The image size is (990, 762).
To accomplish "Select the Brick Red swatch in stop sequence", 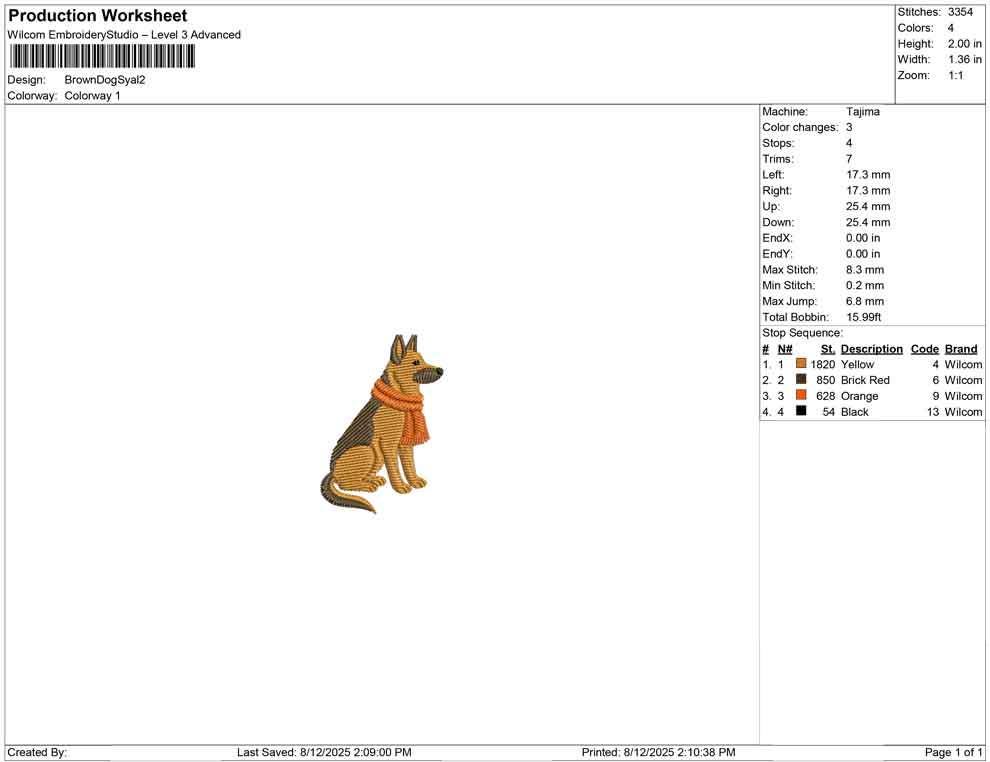I will tap(799, 380).
